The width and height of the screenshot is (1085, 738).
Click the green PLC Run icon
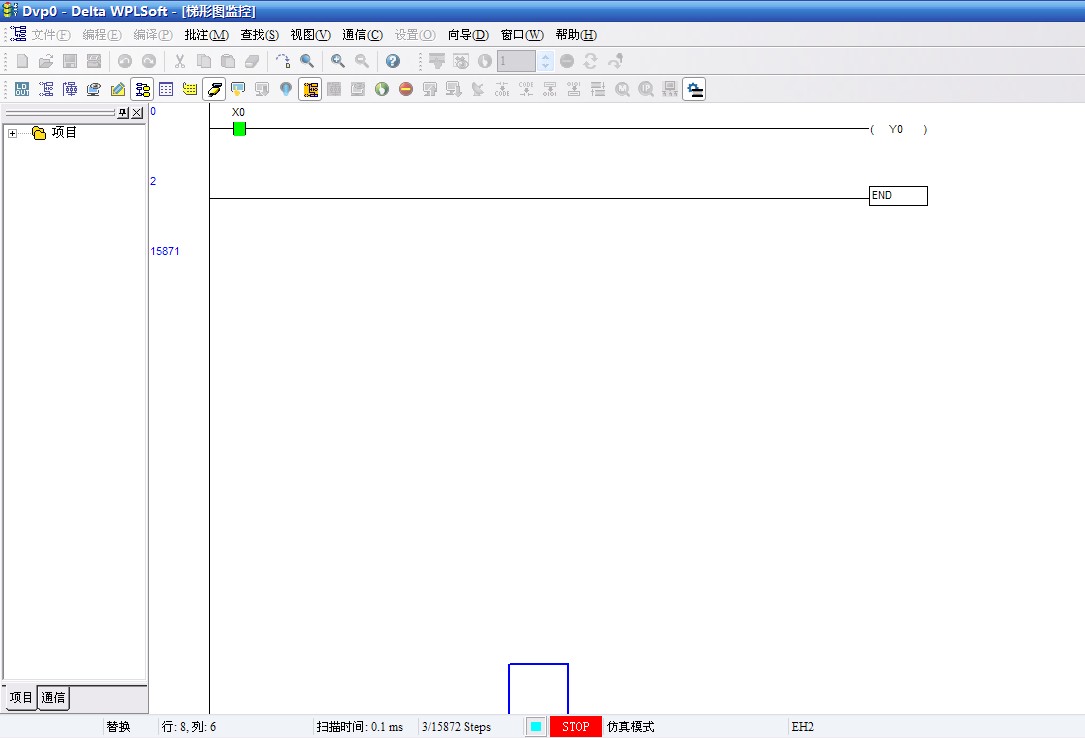pos(381,89)
